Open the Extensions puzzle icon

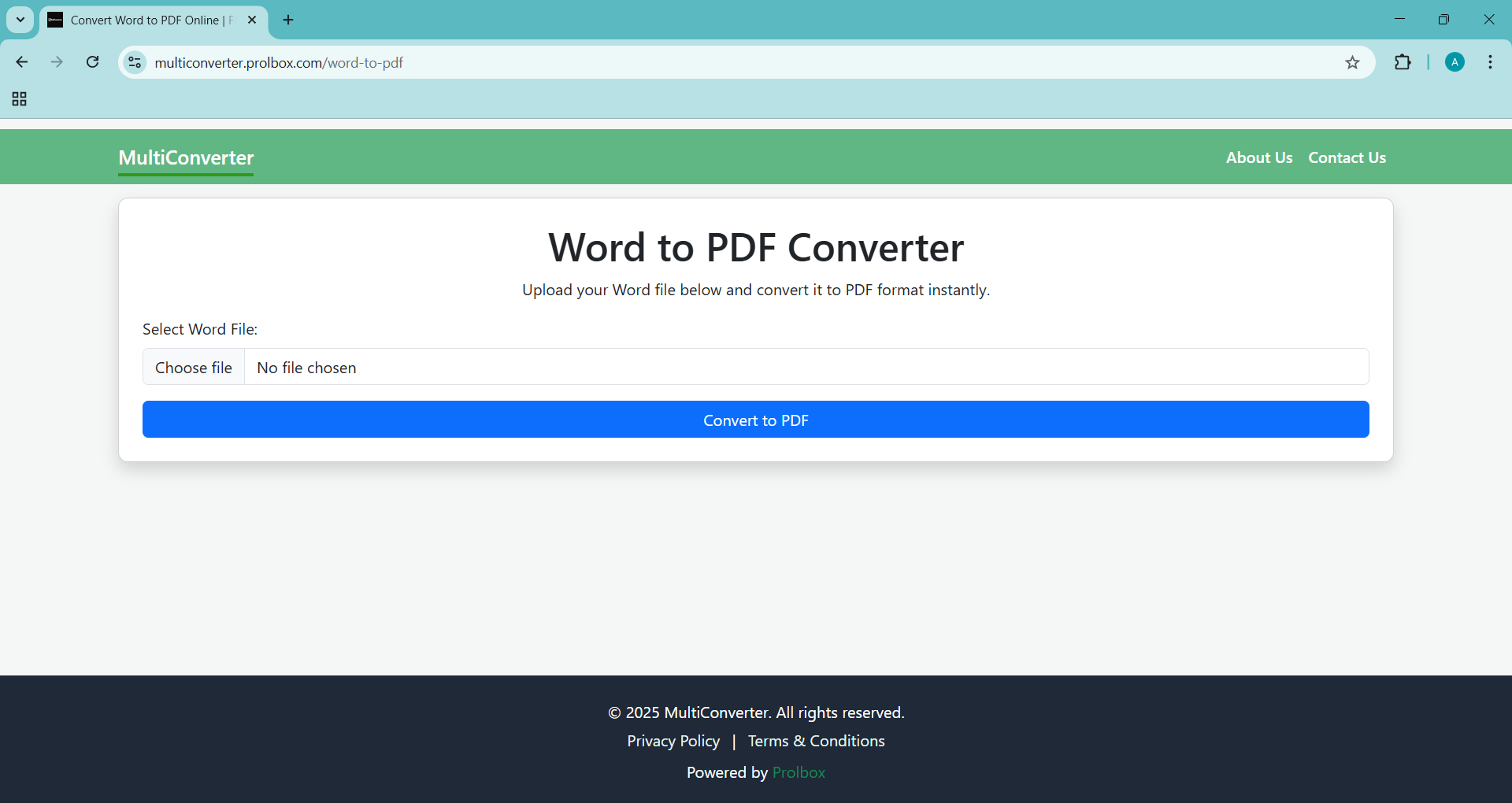coord(1403,62)
